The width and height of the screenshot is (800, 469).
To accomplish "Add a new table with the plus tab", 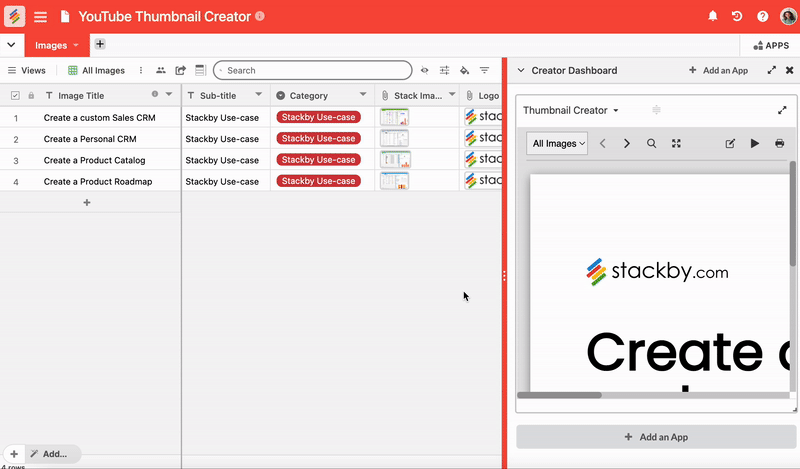I will 100,44.
